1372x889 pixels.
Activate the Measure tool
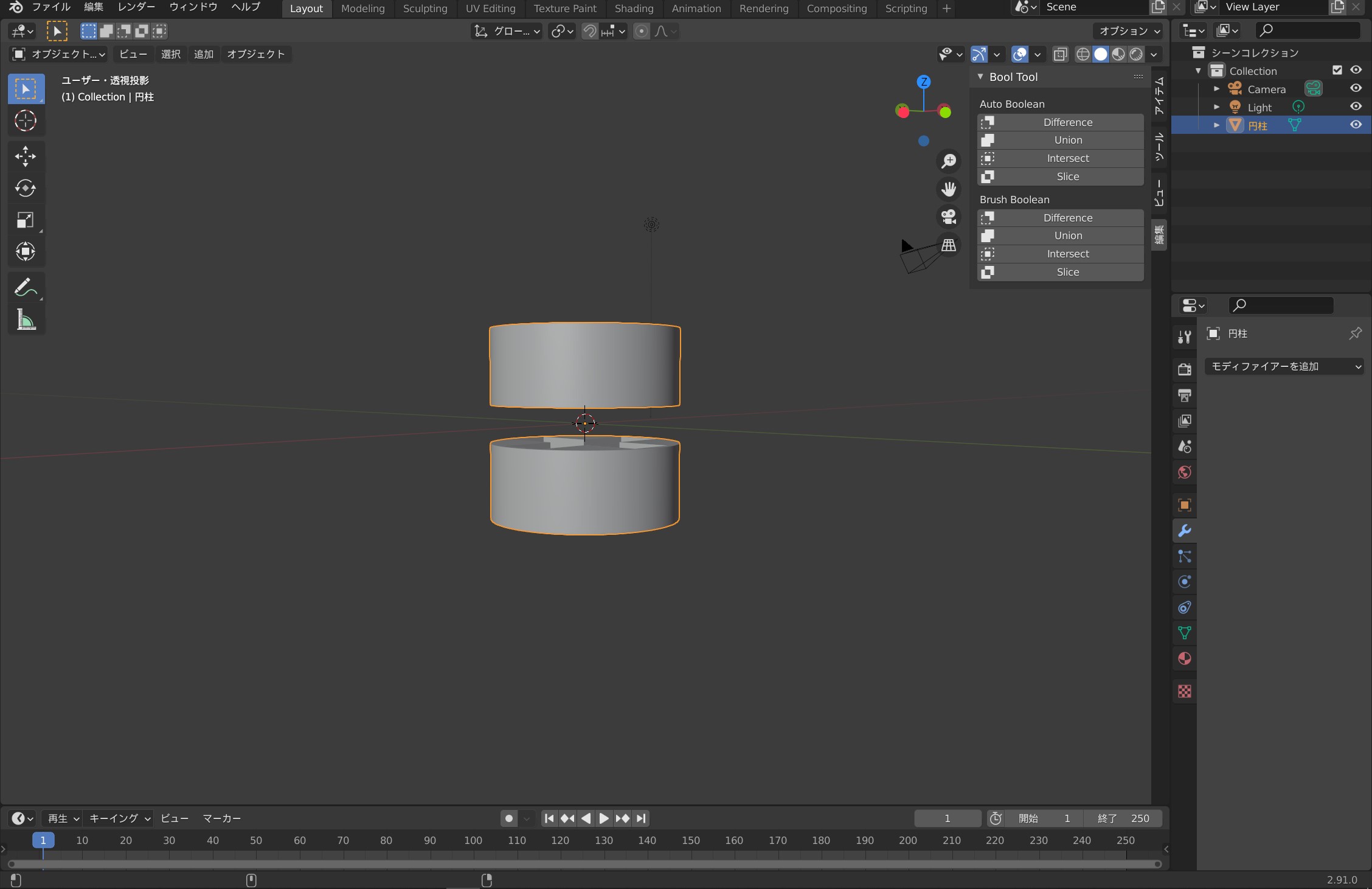(25, 319)
